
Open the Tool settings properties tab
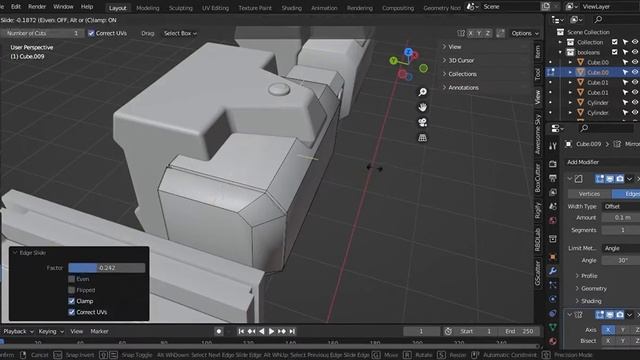pyautogui.click(x=553, y=146)
